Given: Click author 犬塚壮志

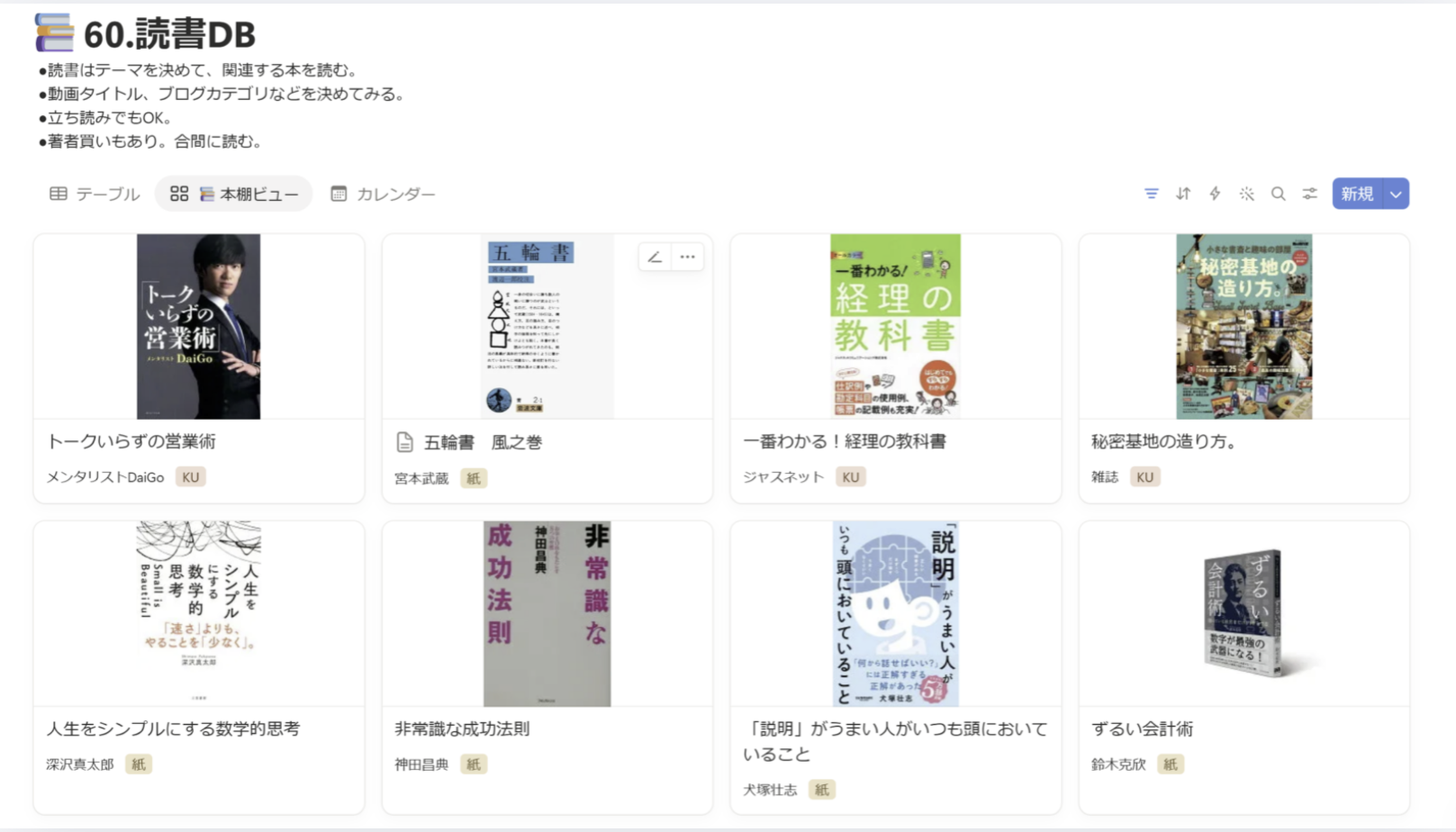Looking at the screenshot, I should (x=770, y=790).
